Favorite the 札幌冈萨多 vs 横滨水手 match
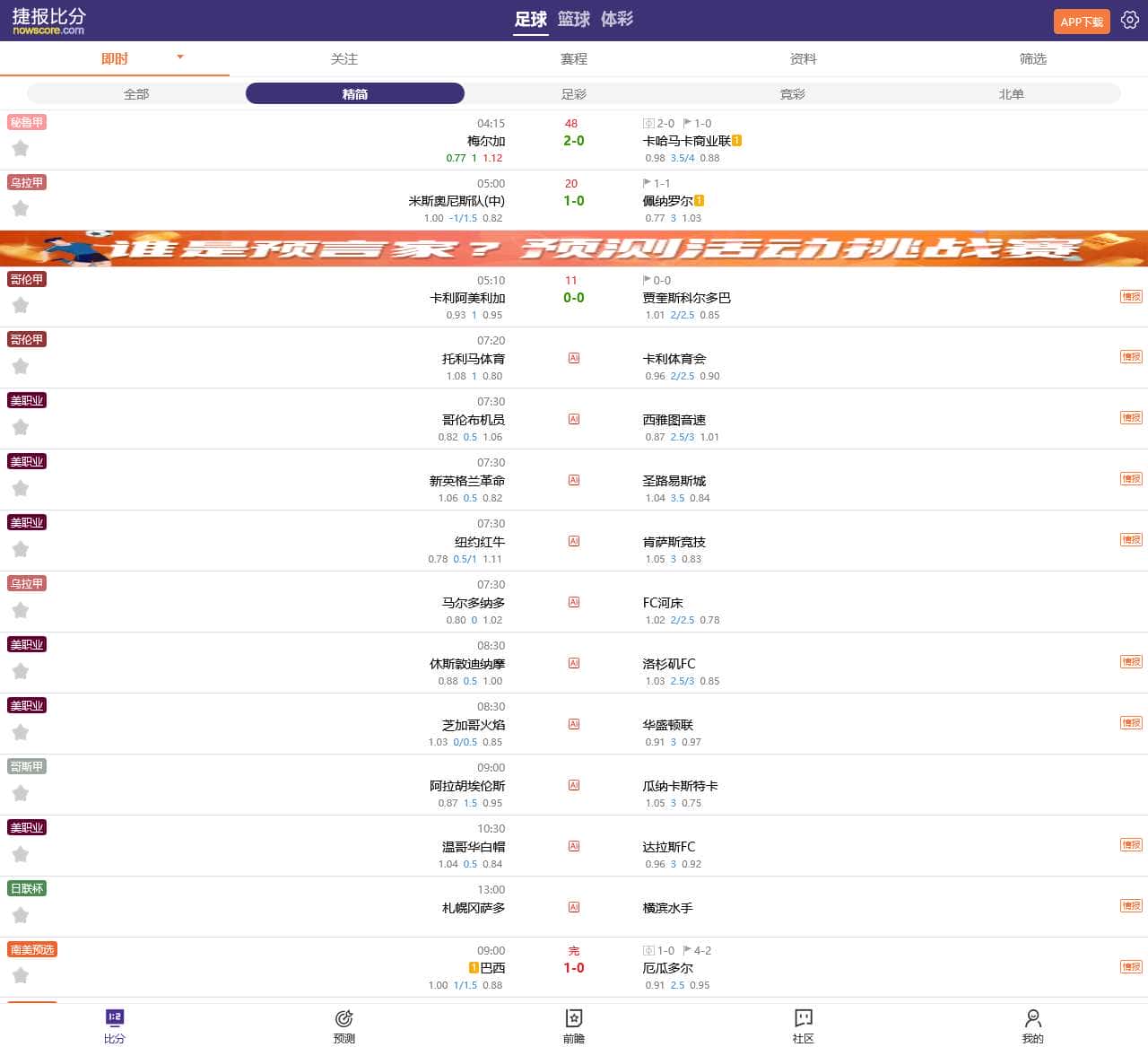Image resolution: width=1148 pixels, height=1047 pixels. click(21, 914)
